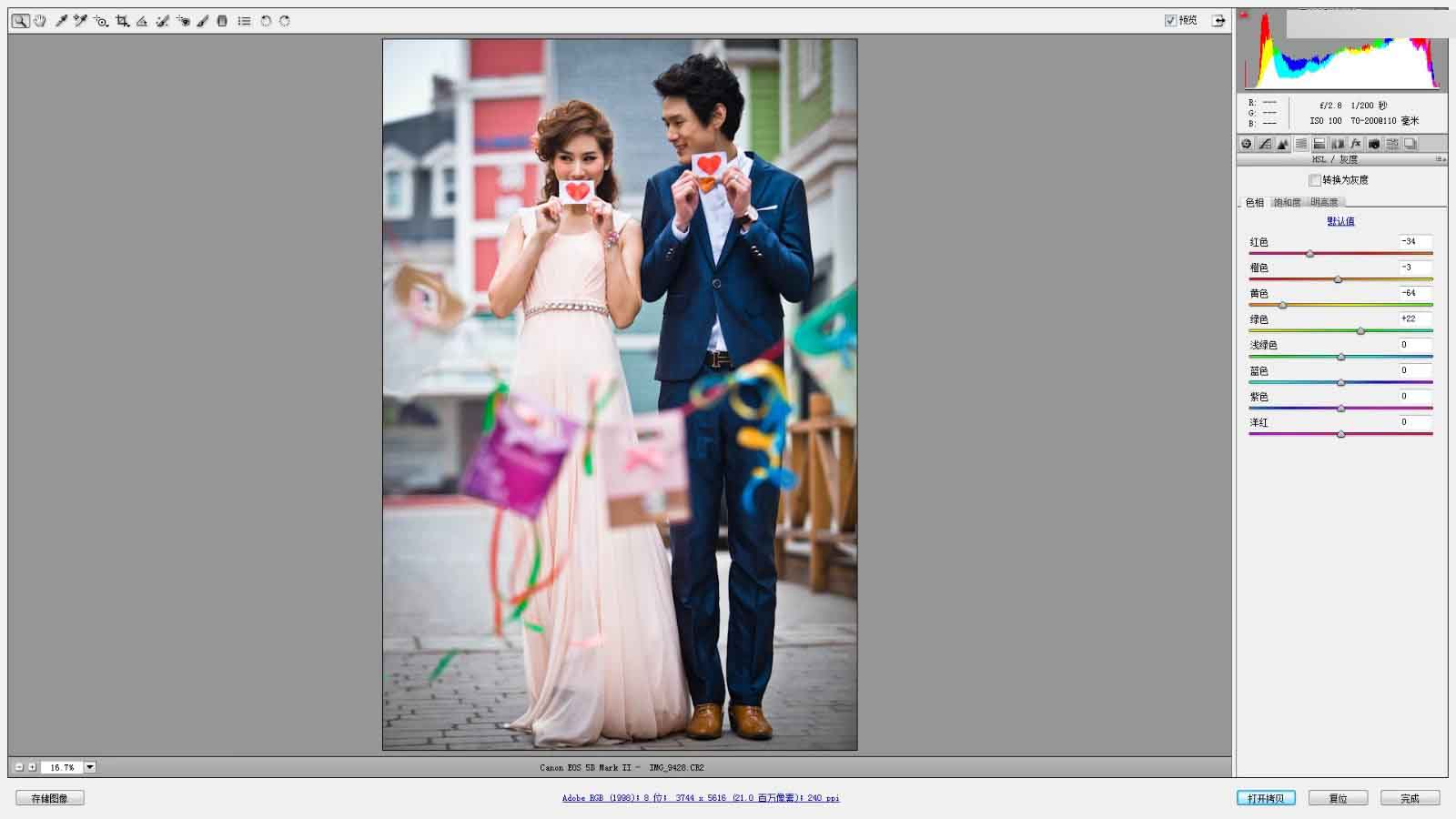Open the HSL / Grayscale panel icon

[1301, 144]
